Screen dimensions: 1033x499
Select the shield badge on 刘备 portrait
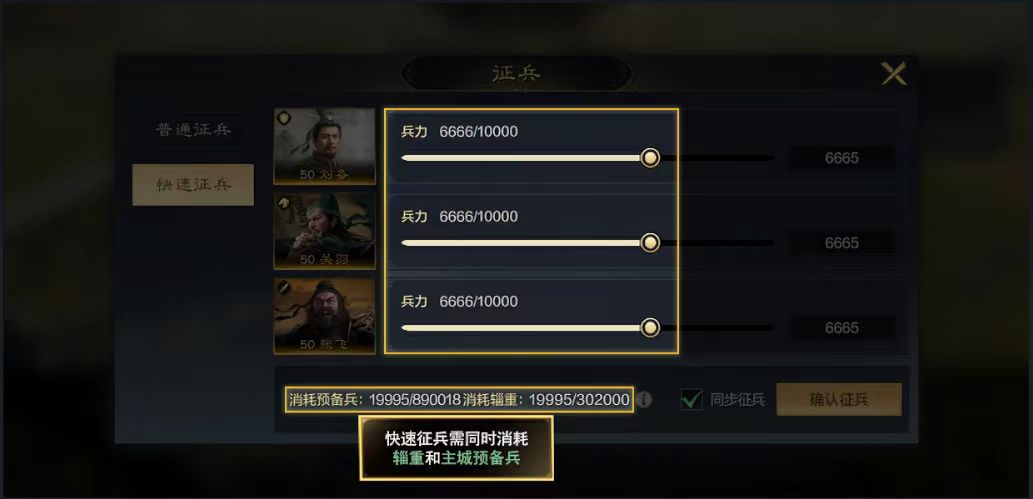coord(284,118)
